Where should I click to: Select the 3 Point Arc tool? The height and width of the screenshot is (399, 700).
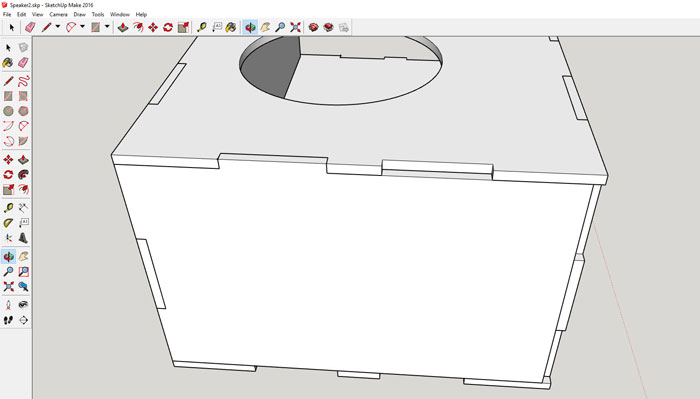(8, 141)
